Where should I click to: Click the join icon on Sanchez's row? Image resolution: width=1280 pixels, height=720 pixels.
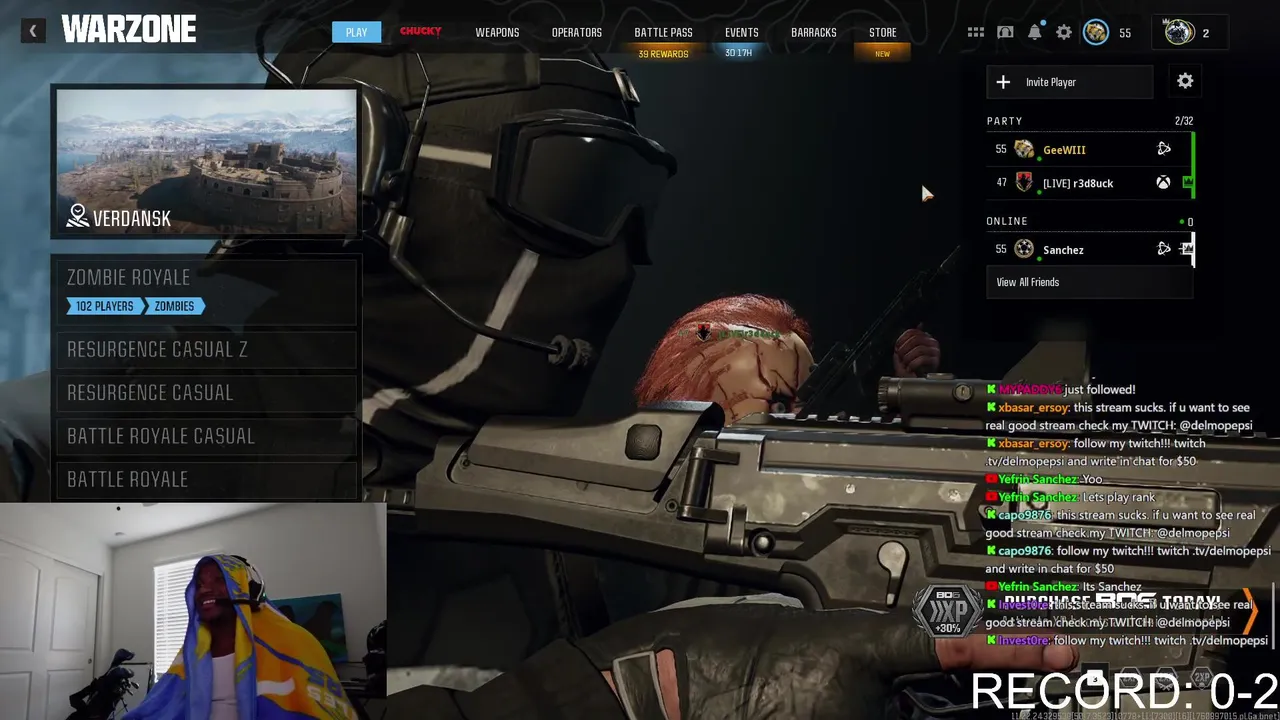tap(1186, 249)
